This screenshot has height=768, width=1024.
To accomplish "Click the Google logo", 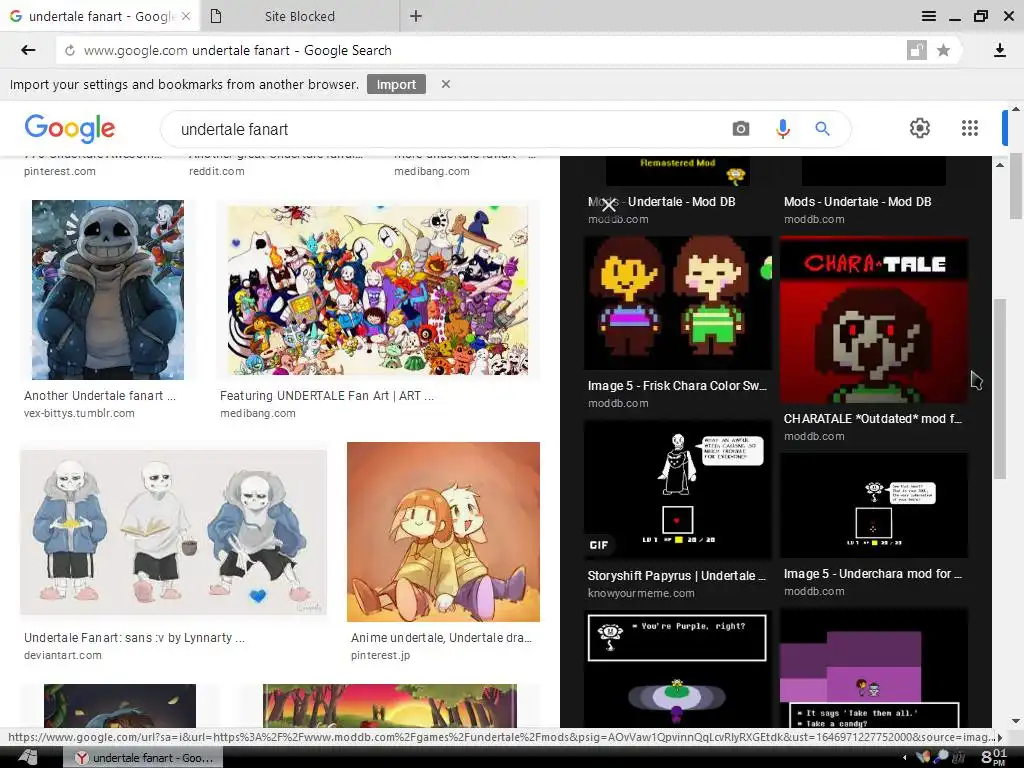I will pyautogui.click(x=70, y=129).
